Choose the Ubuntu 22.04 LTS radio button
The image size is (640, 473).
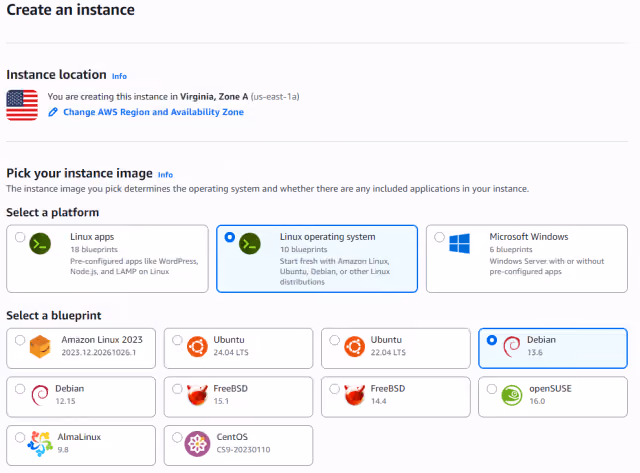(x=334, y=340)
